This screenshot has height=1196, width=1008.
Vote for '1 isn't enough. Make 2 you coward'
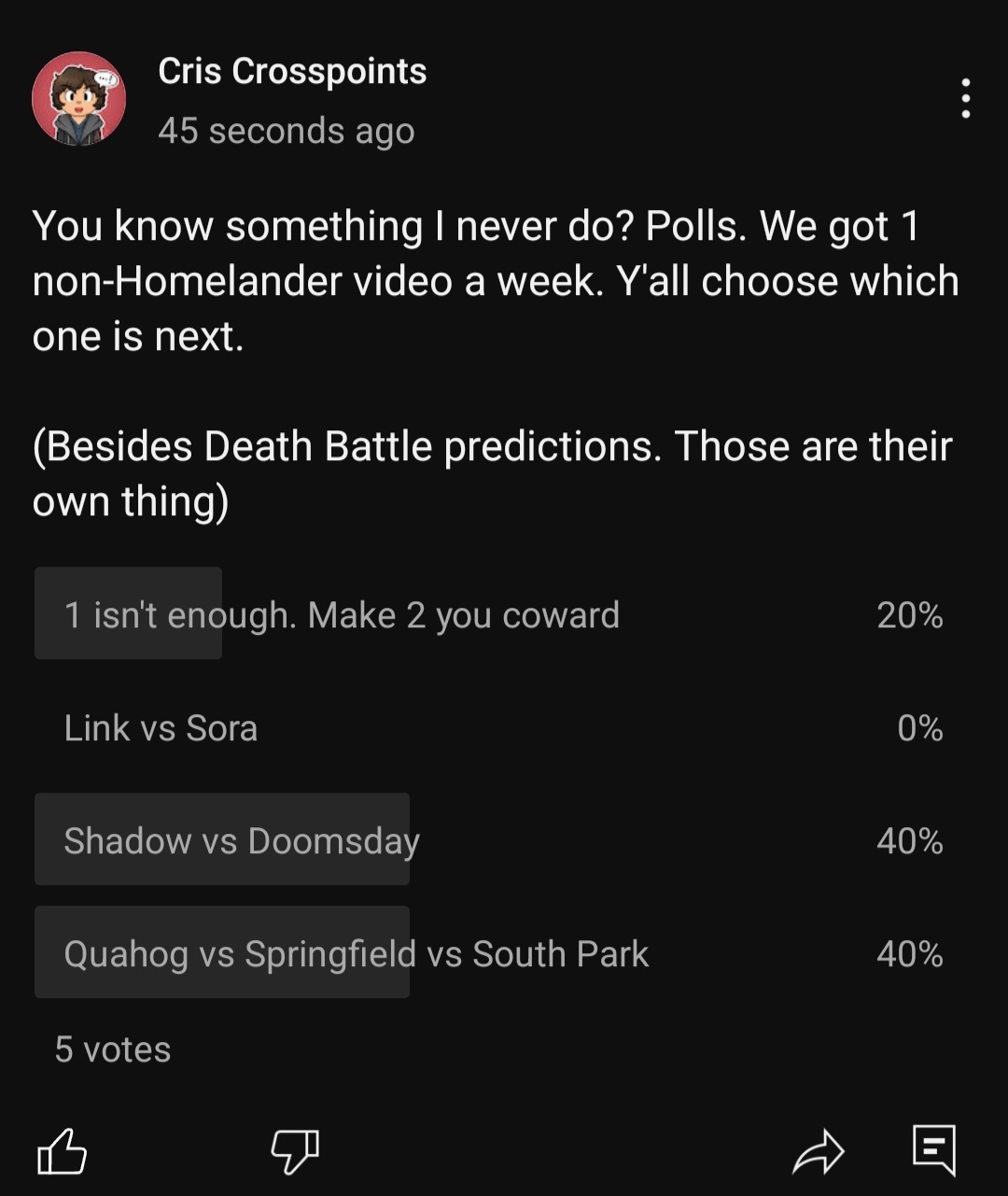click(x=504, y=613)
